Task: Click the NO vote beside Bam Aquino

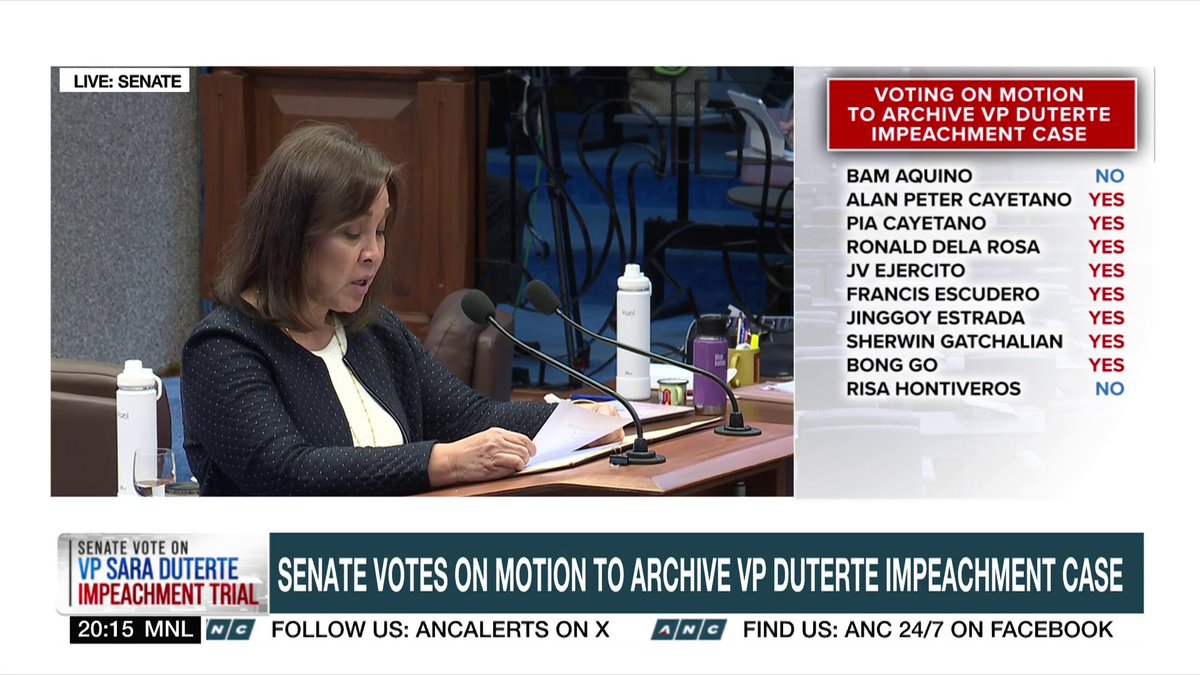Action: (1109, 175)
